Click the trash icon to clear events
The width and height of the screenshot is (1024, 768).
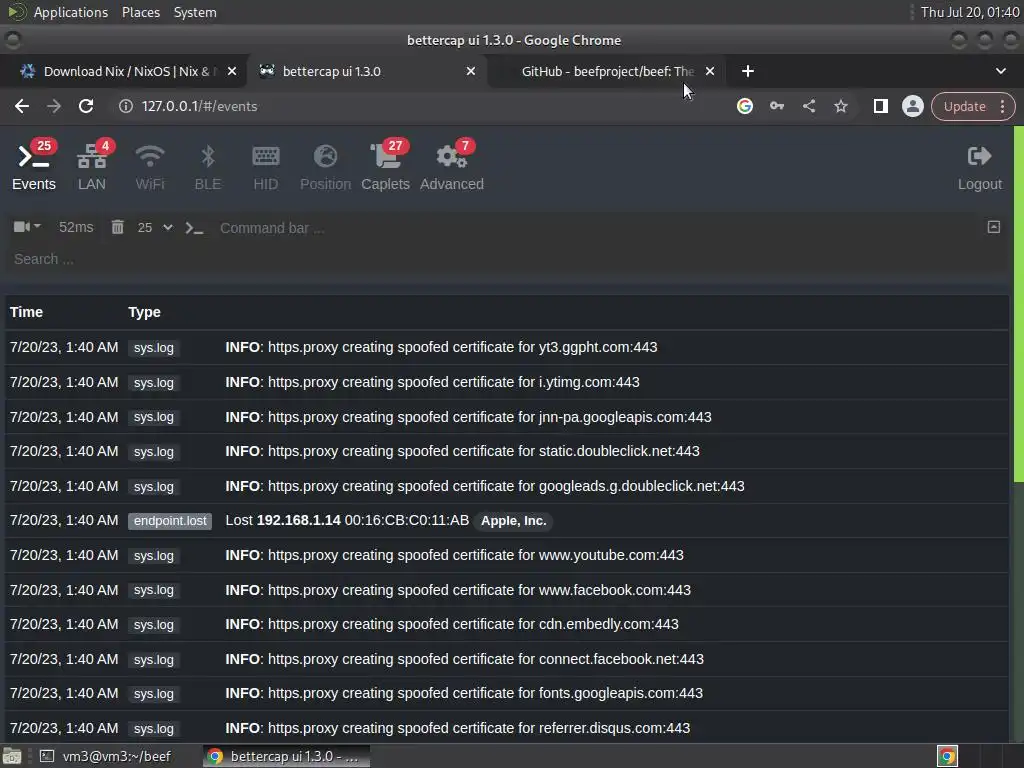click(x=118, y=227)
